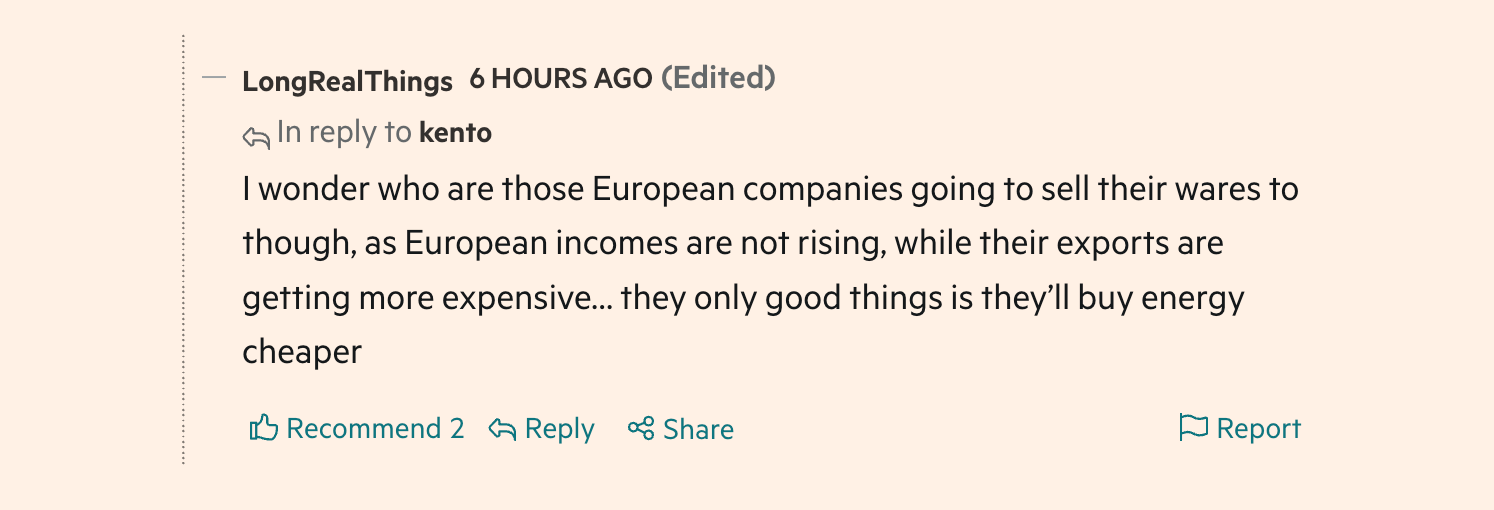Click the "(Edited)" label

click(718, 78)
